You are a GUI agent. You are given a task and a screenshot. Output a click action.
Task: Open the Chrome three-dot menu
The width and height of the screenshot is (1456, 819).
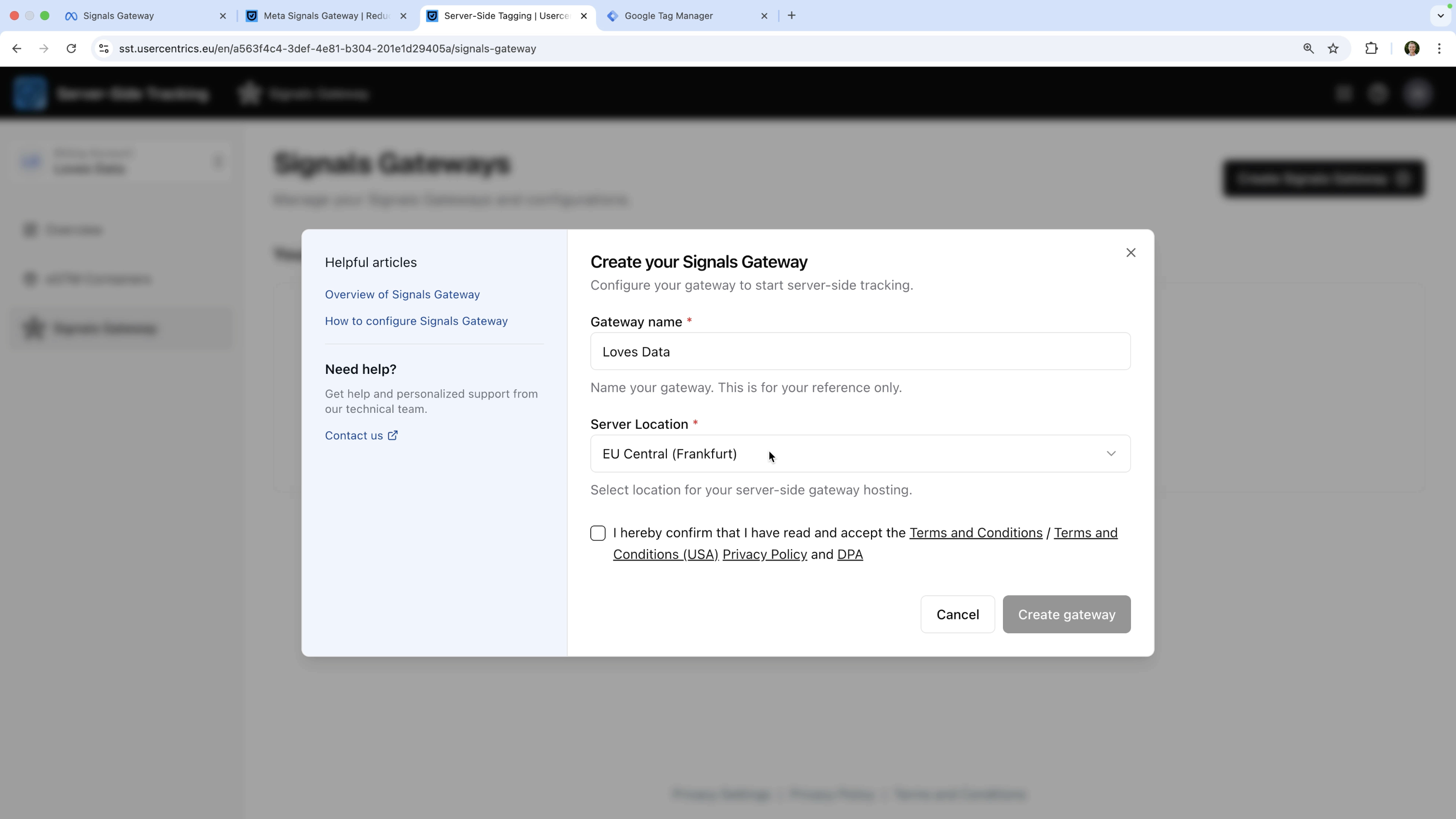[x=1439, y=49]
